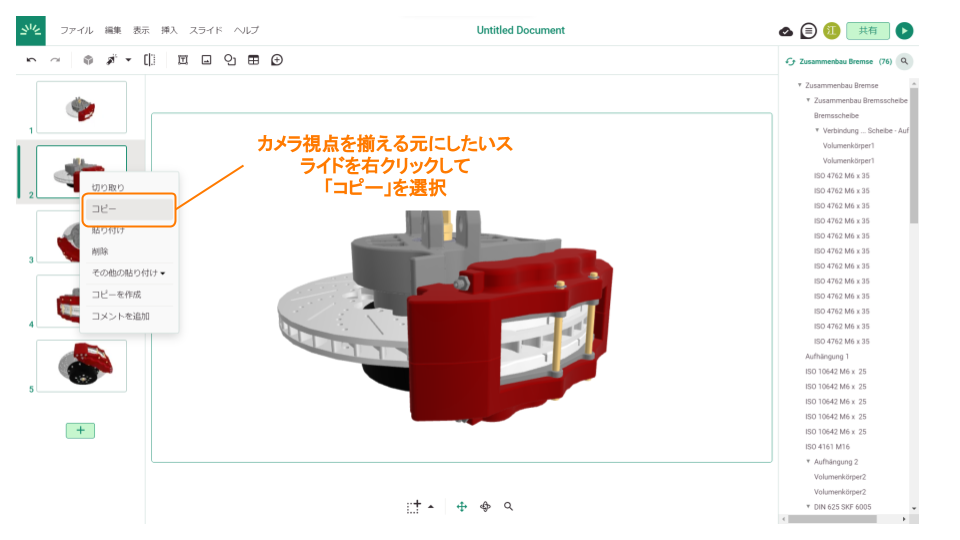
Task: Click the 共有 share button
Action: (868, 31)
